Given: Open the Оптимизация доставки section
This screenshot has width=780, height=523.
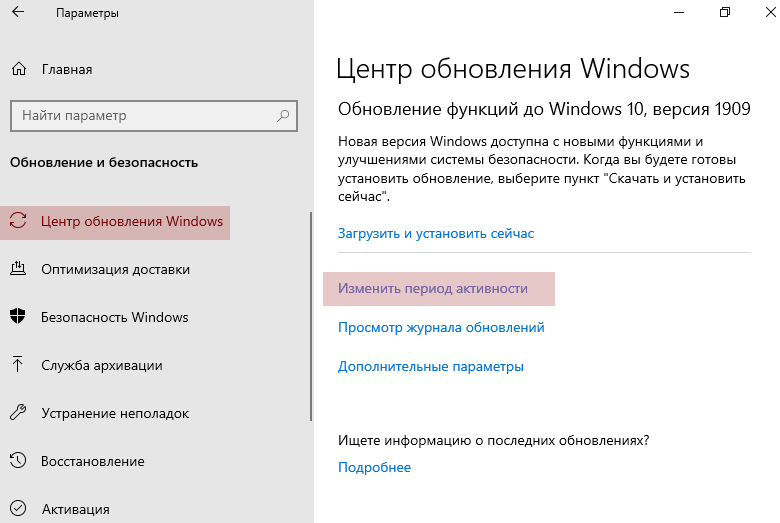Looking at the screenshot, I should (x=115, y=269).
